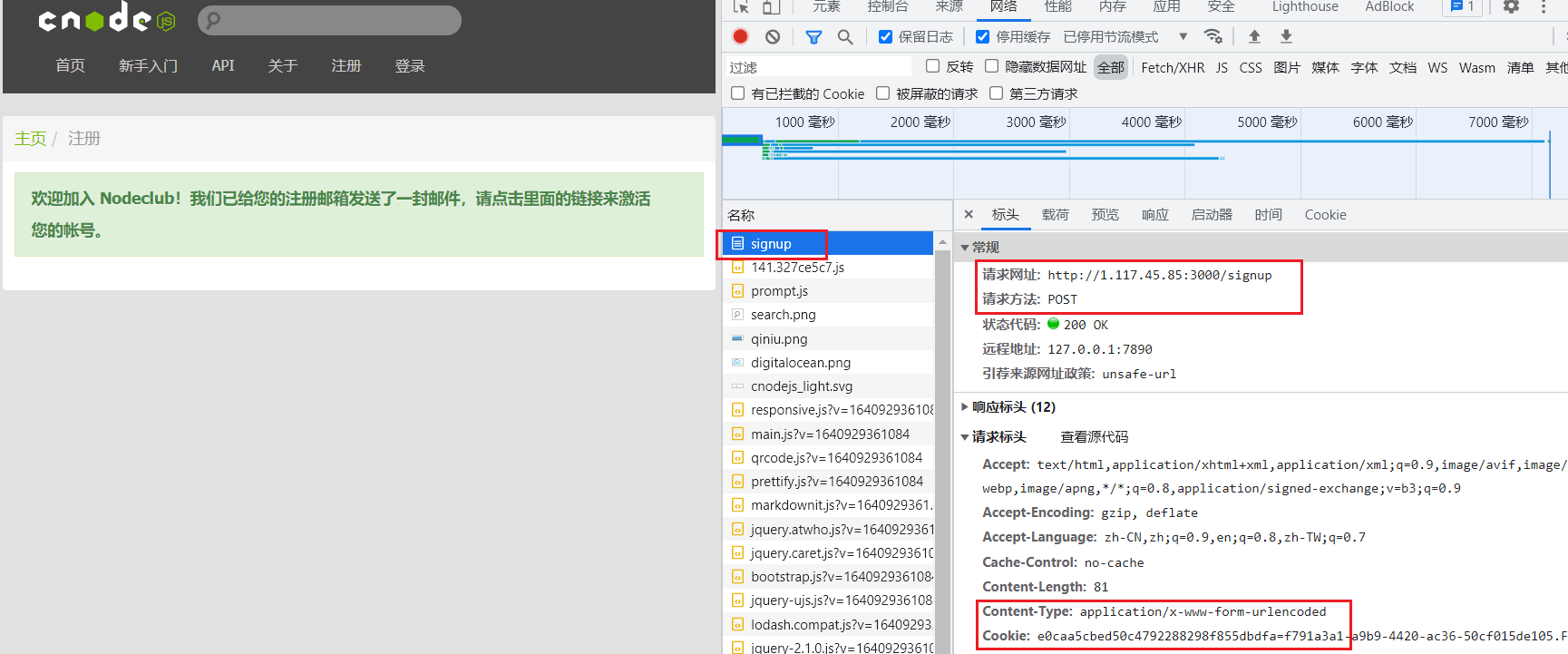
Task: Click the export HAR download arrow icon
Action: pyautogui.click(x=1286, y=36)
